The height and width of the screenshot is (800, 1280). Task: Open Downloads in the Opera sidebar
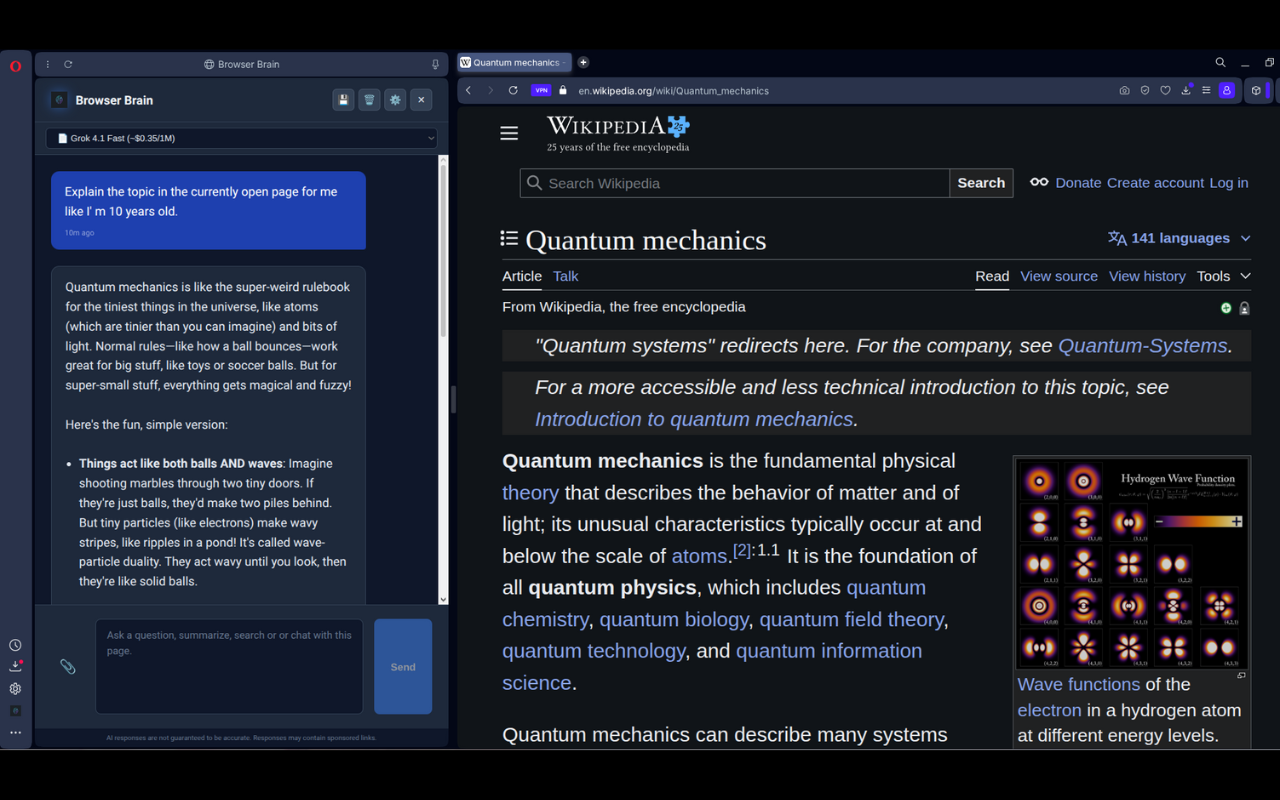pyautogui.click(x=15, y=666)
